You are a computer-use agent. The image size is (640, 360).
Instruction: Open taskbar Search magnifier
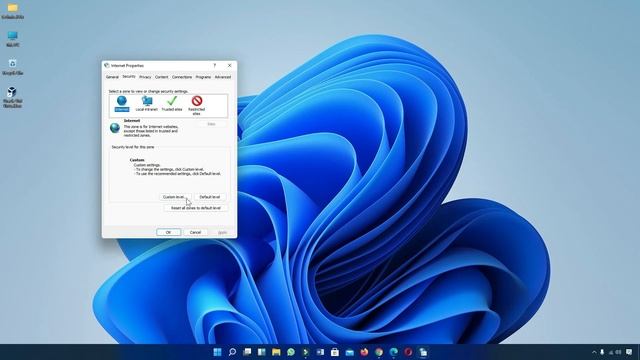point(232,352)
